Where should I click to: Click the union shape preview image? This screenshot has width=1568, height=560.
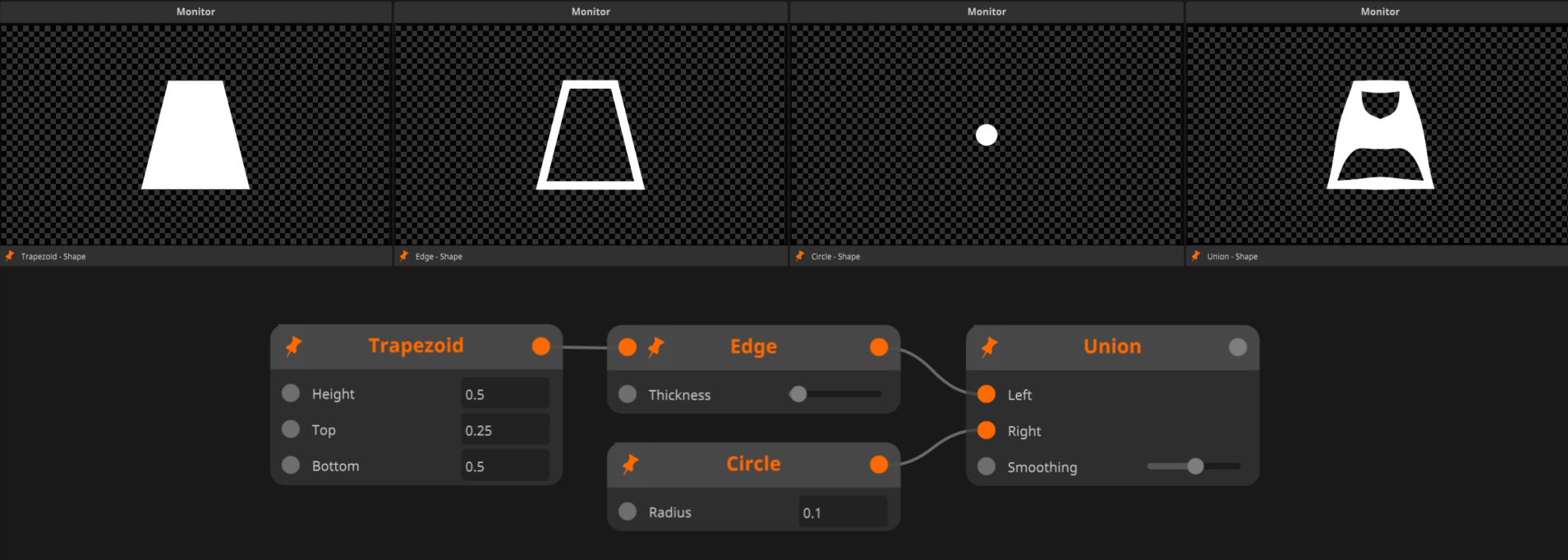click(1381, 135)
